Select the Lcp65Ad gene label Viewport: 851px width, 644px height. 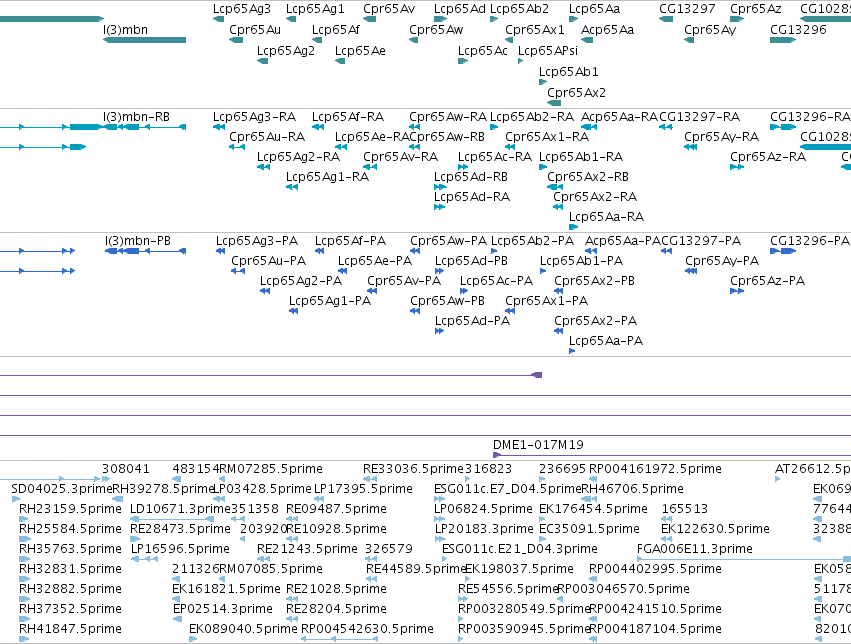click(x=459, y=9)
